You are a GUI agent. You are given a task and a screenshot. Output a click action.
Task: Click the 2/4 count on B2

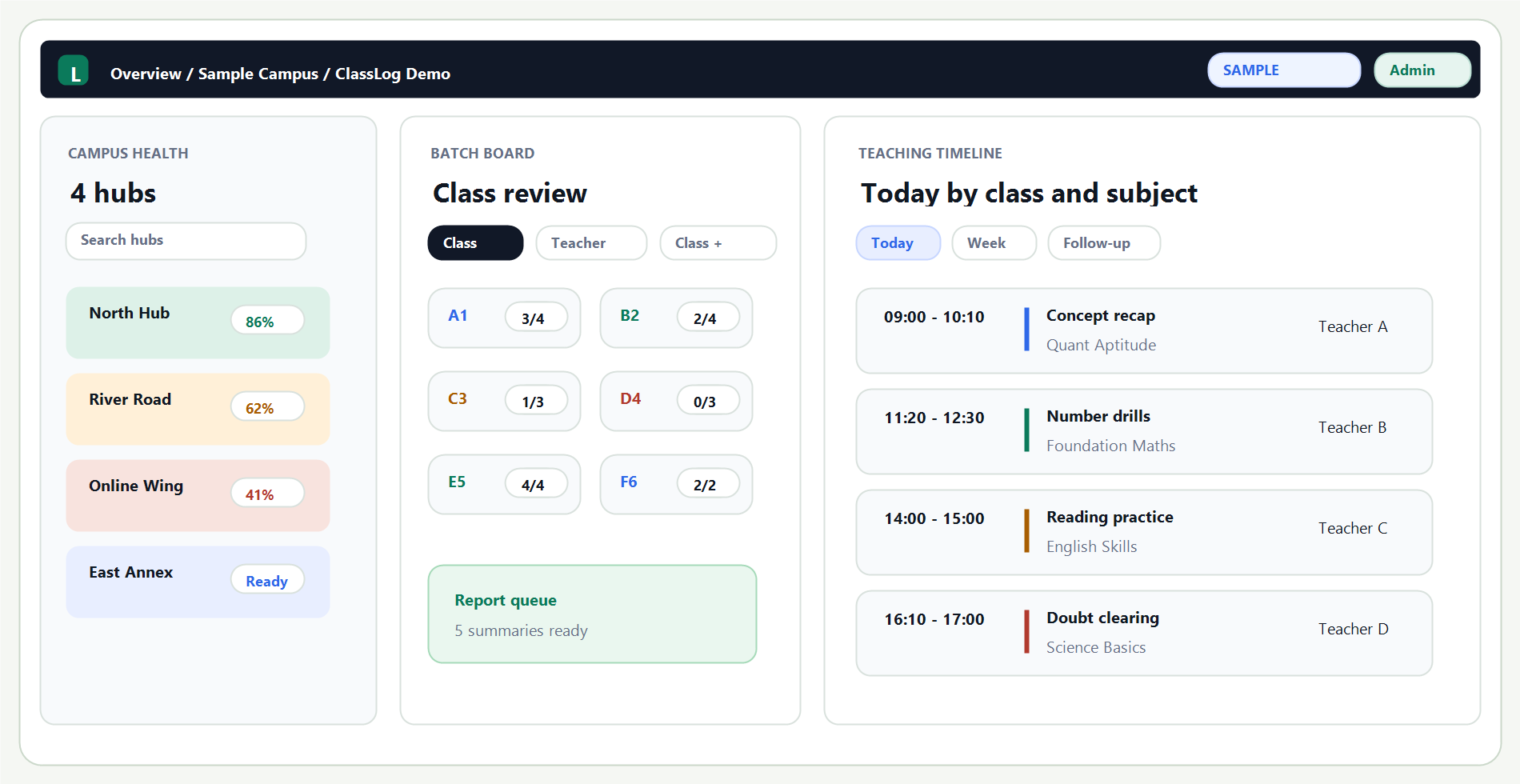(708, 318)
